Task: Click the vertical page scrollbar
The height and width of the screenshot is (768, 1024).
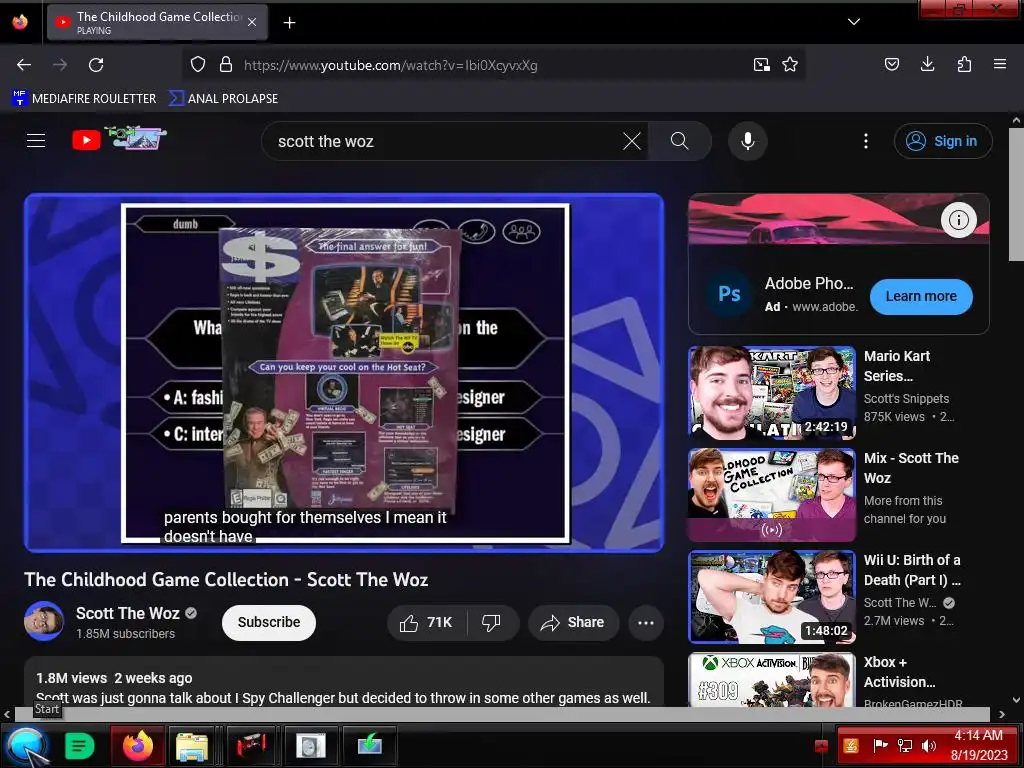Action: [x=1016, y=195]
